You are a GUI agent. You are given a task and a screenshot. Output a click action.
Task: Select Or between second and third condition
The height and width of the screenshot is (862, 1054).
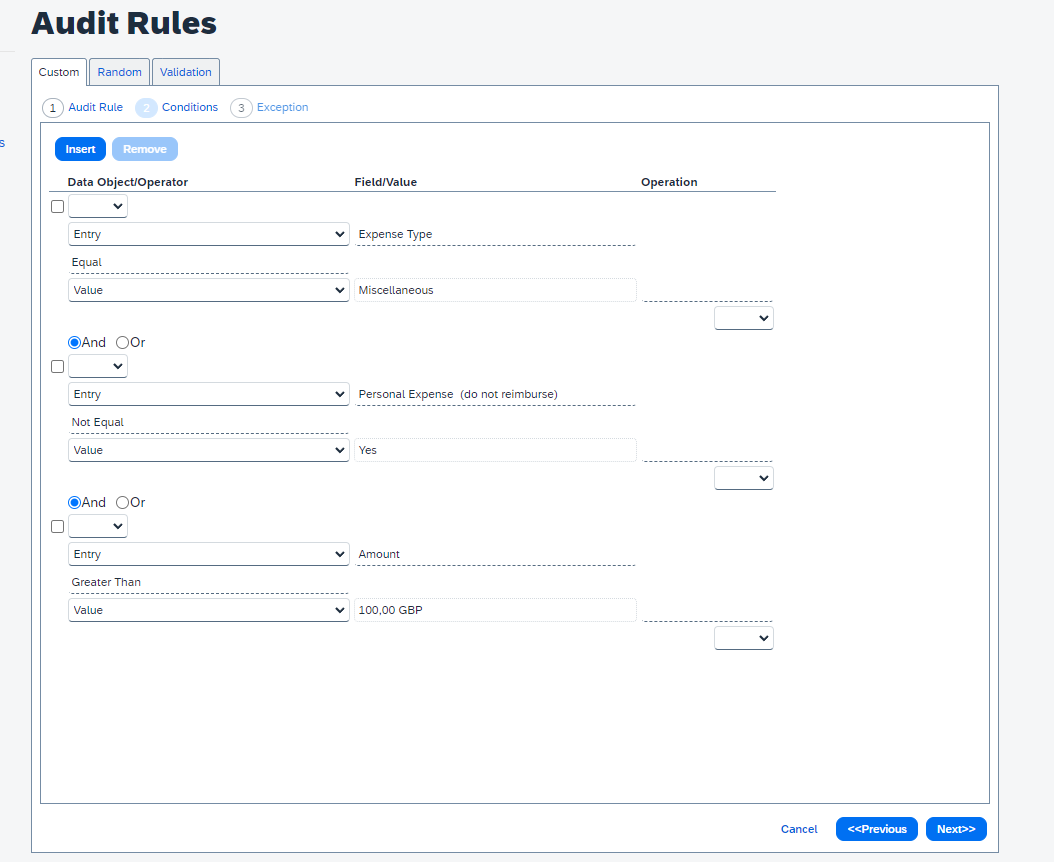[x=123, y=502]
